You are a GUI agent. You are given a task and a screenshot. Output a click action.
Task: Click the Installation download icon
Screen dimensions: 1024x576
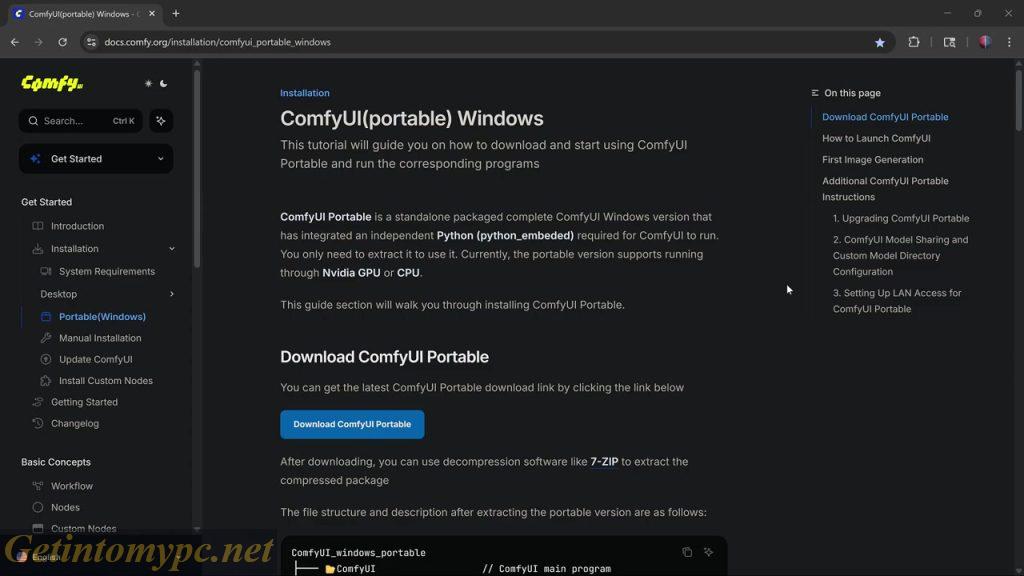(38, 249)
